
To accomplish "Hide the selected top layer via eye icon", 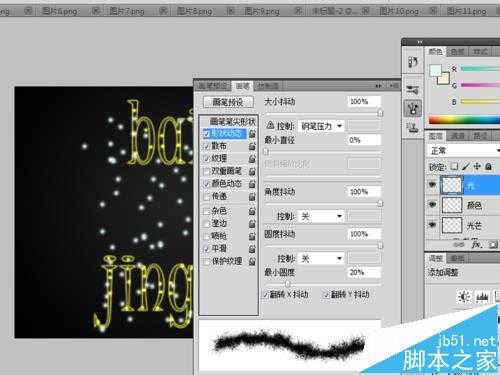I will pos(432,184).
